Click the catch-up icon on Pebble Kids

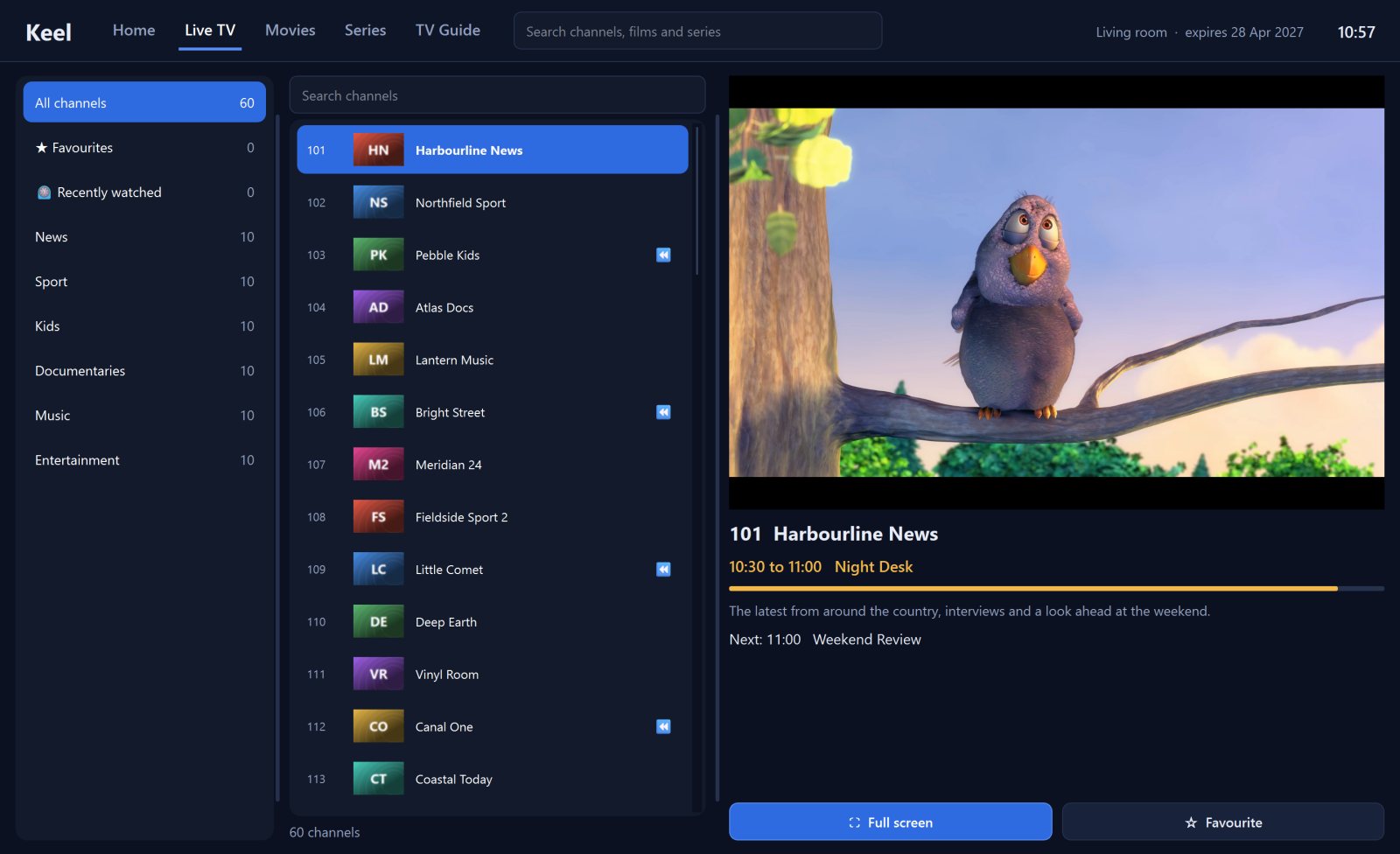tap(663, 255)
